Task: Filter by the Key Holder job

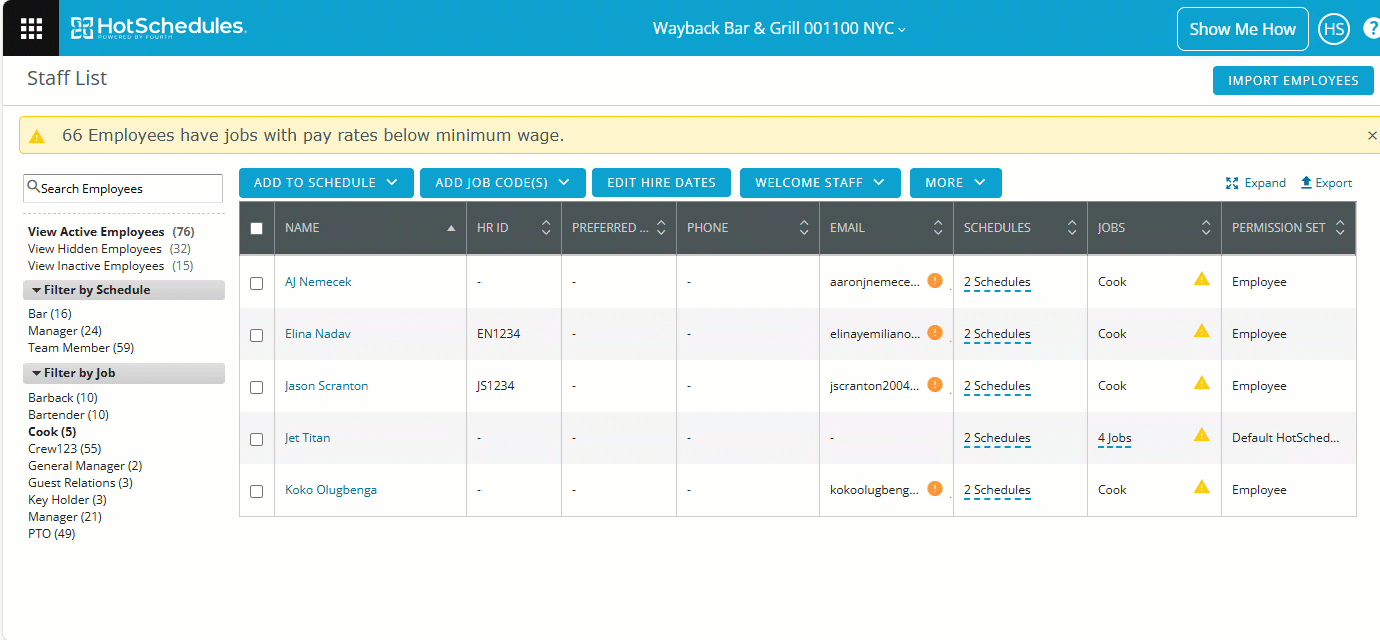Action: point(67,500)
